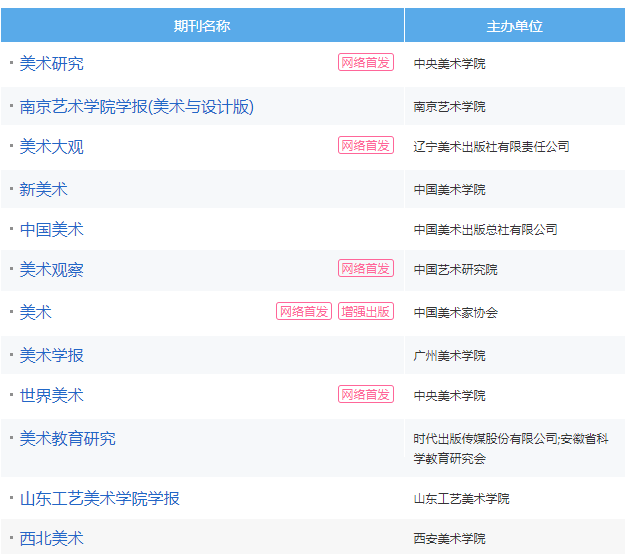Click the 中国美术家协会 sponsor cell

[x=456, y=312]
